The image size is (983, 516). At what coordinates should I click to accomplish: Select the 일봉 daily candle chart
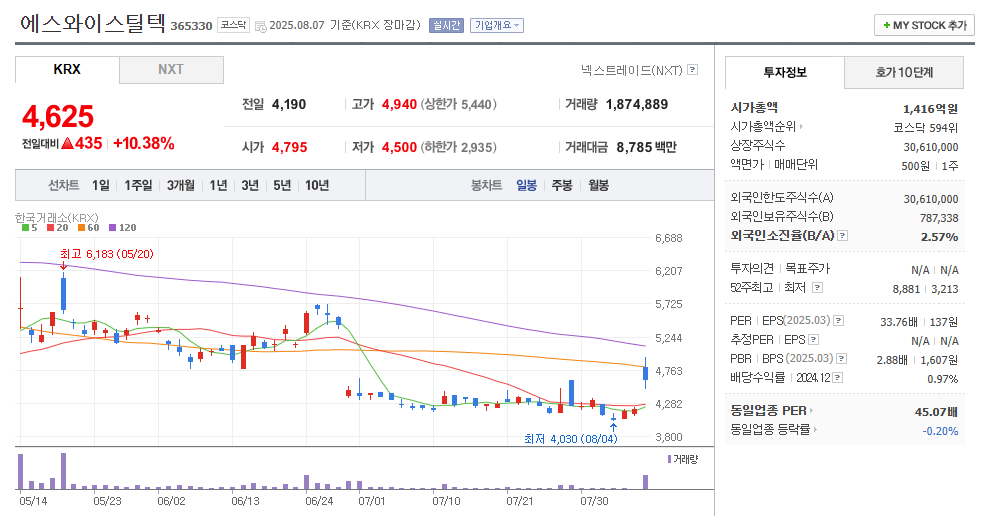point(527,186)
